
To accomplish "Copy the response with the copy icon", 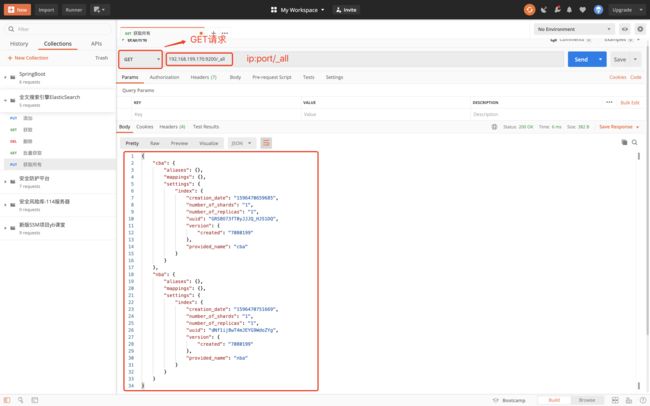I will pos(624,142).
